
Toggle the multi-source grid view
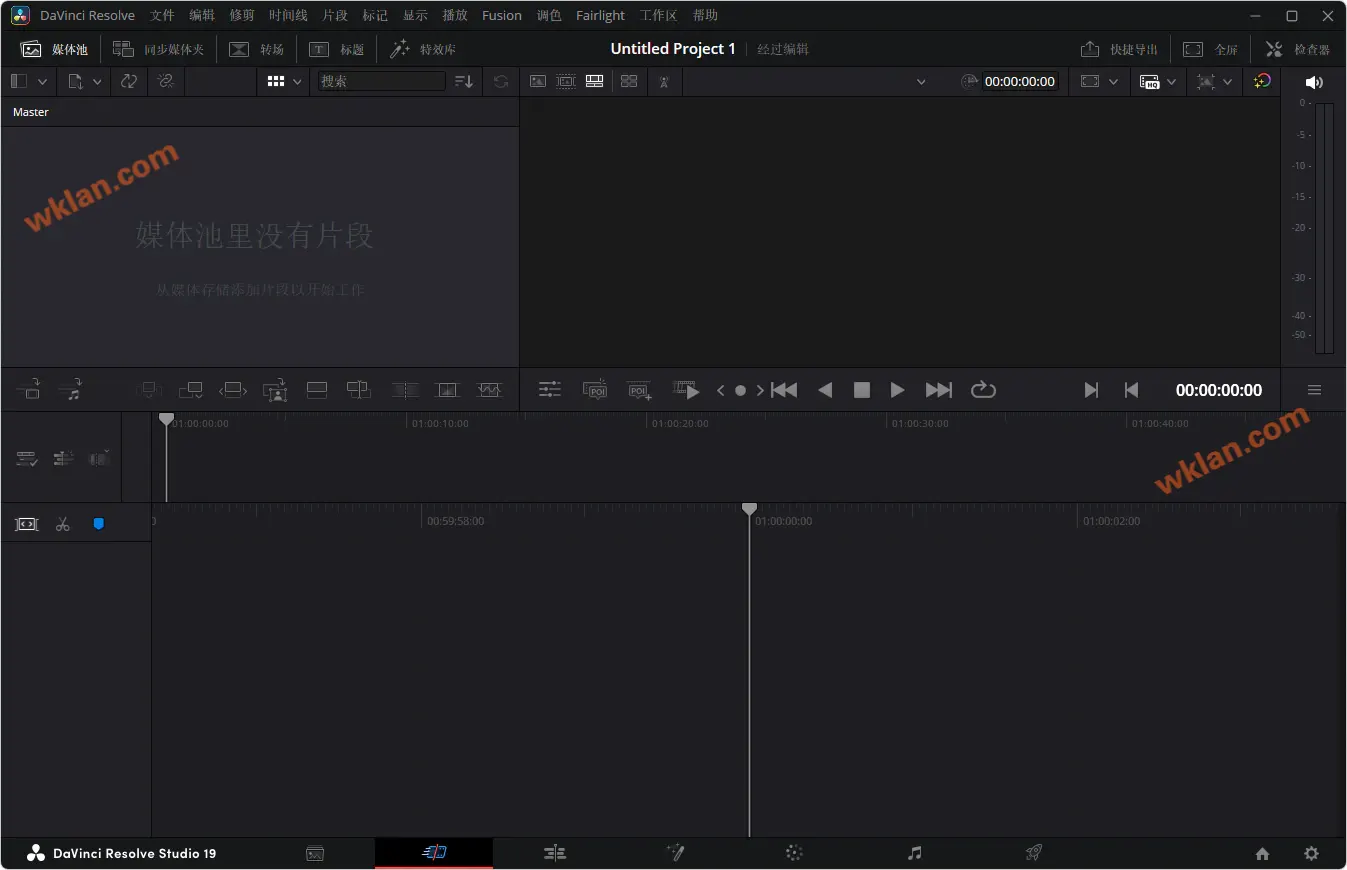tap(629, 81)
